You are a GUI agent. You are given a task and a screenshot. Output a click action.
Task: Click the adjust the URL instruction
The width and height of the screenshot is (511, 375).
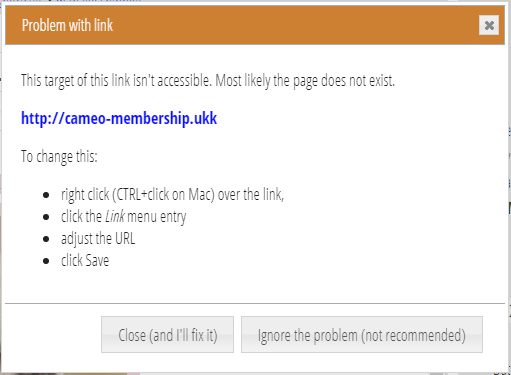(98, 239)
